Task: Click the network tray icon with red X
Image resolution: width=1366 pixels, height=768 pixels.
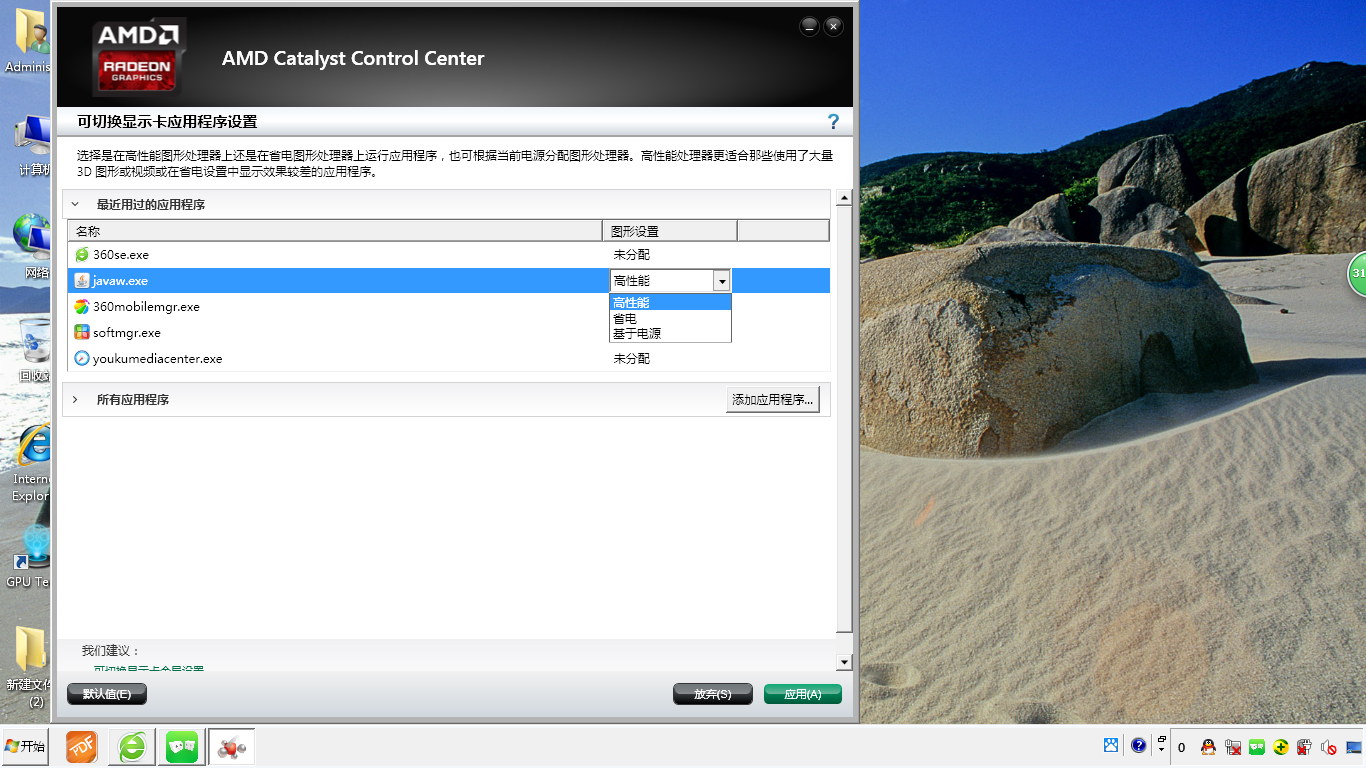Action: (1233, 747)
